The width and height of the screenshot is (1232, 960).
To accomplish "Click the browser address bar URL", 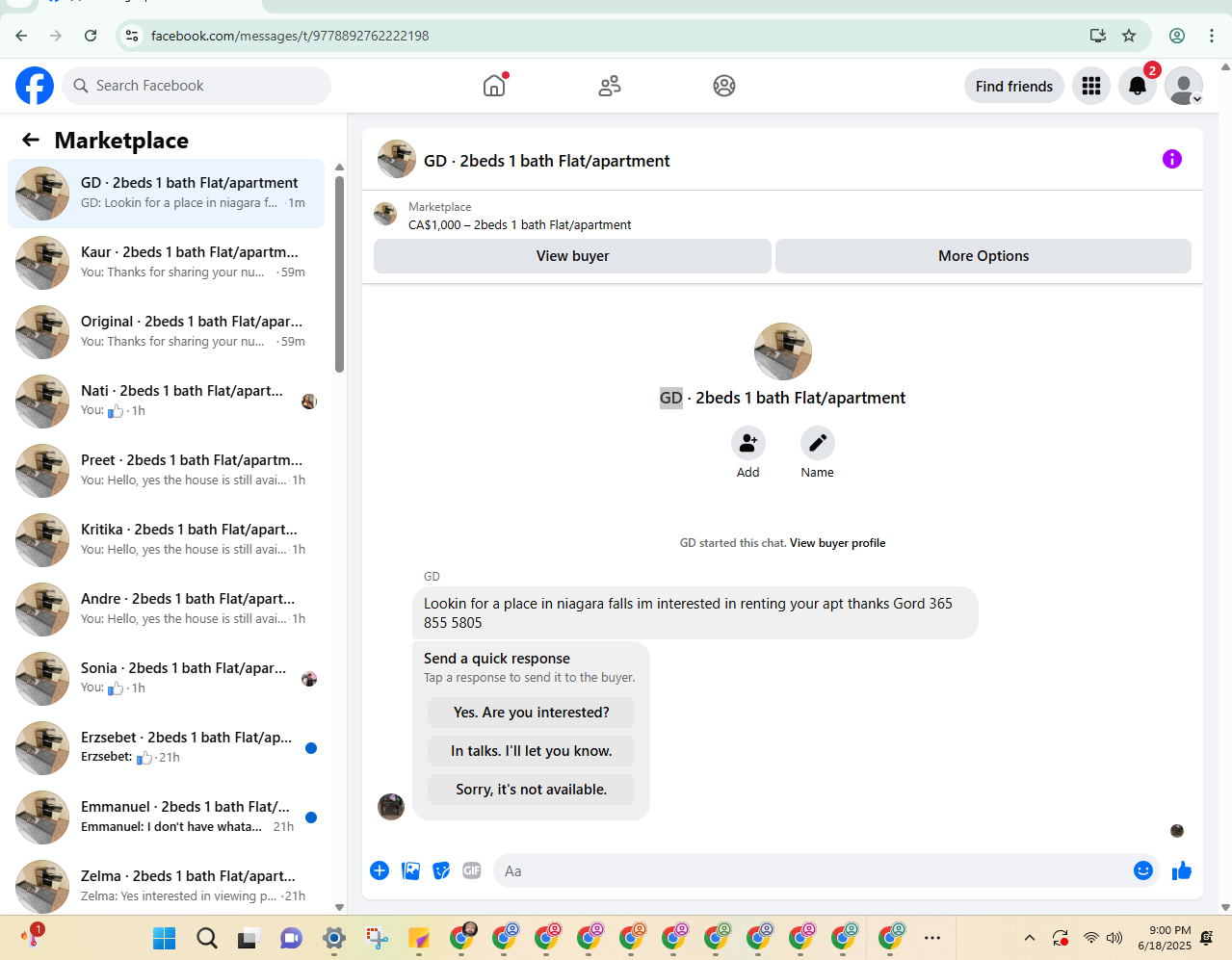I will tap(290, 36).
